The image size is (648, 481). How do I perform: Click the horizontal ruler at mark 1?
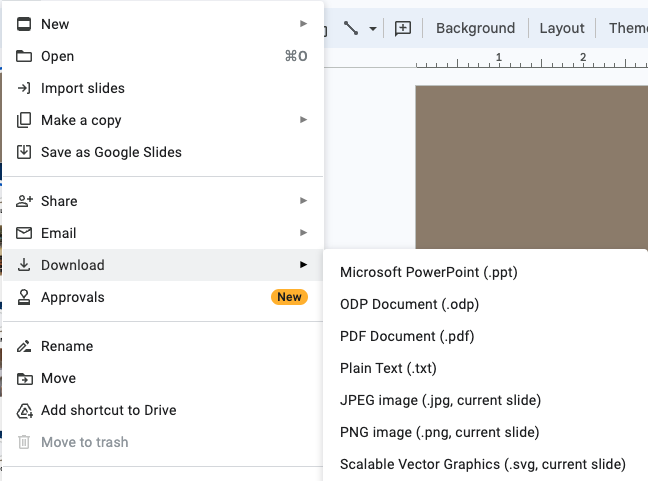coord(499,57)
